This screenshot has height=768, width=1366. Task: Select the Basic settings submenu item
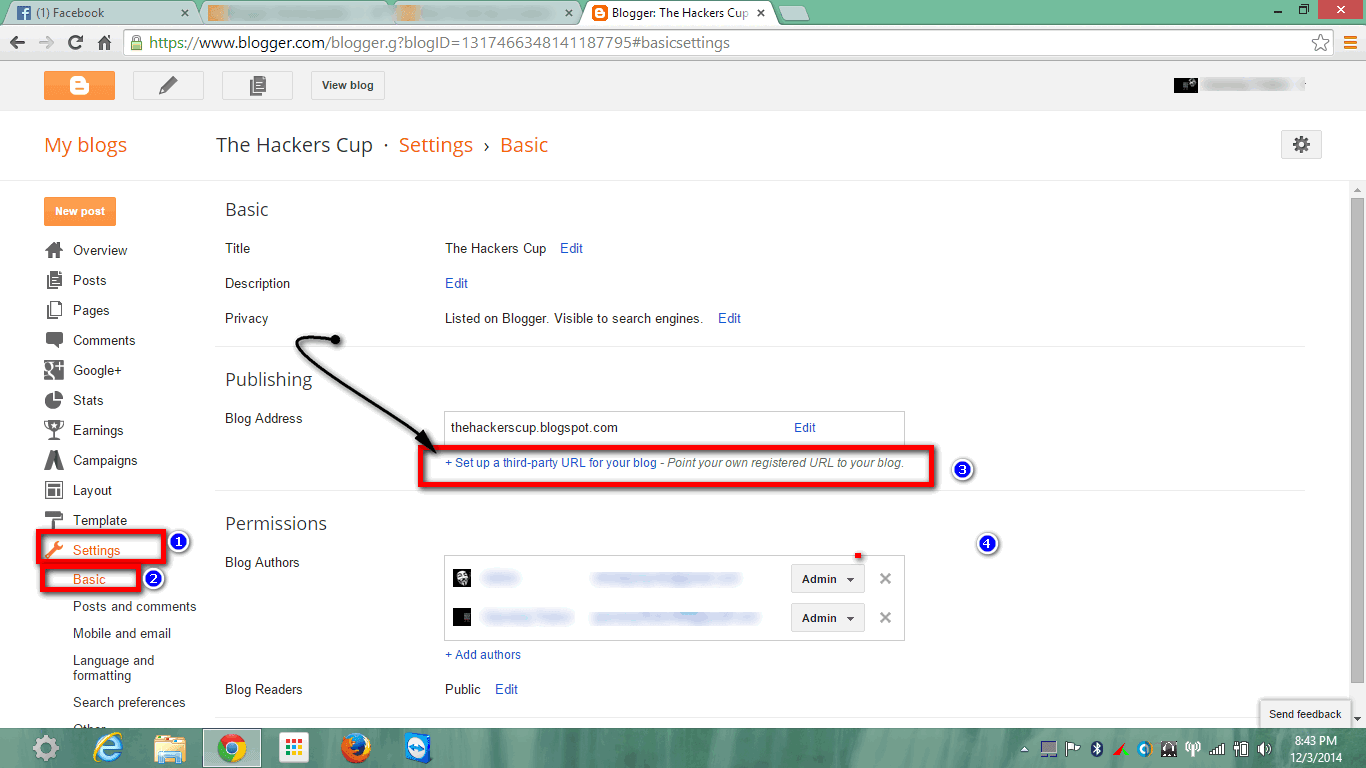click(89, 579)
